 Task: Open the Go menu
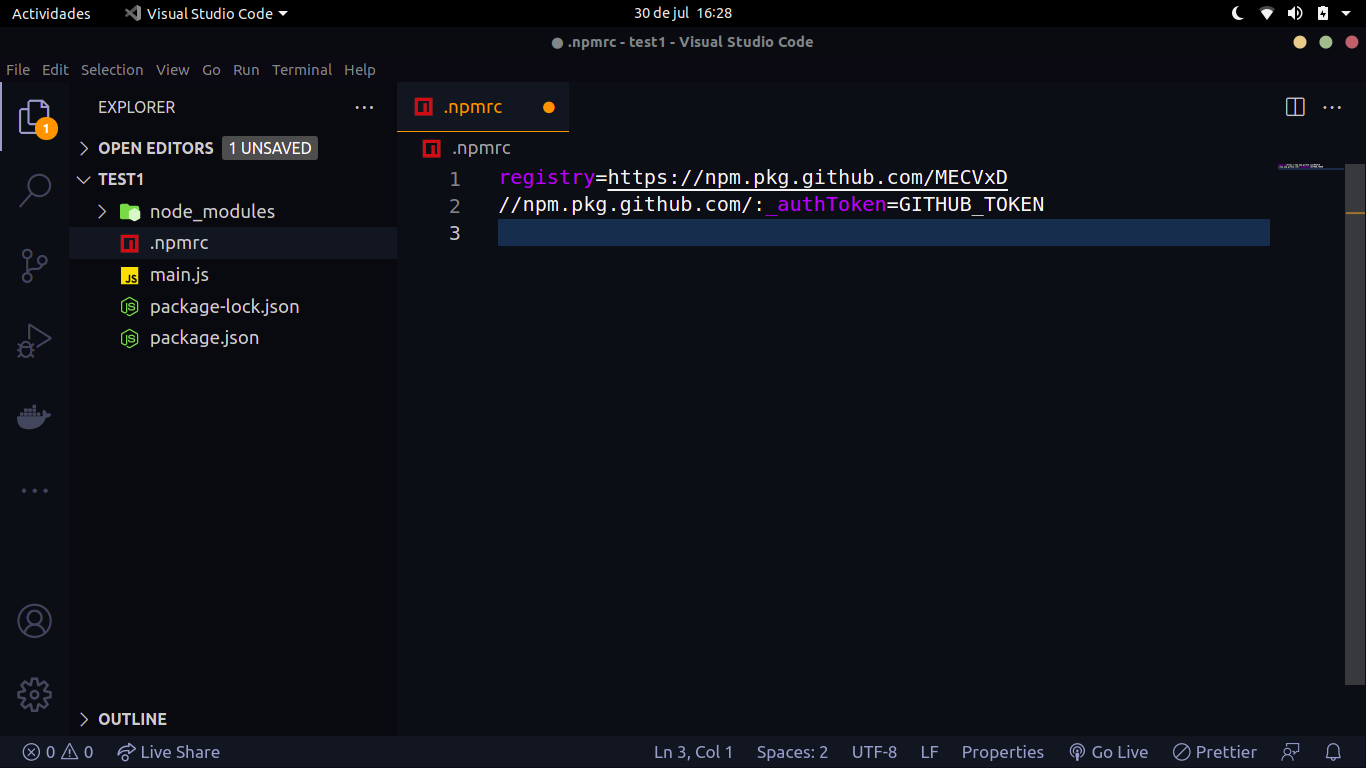pyautogui.click(x=211, y=70)
